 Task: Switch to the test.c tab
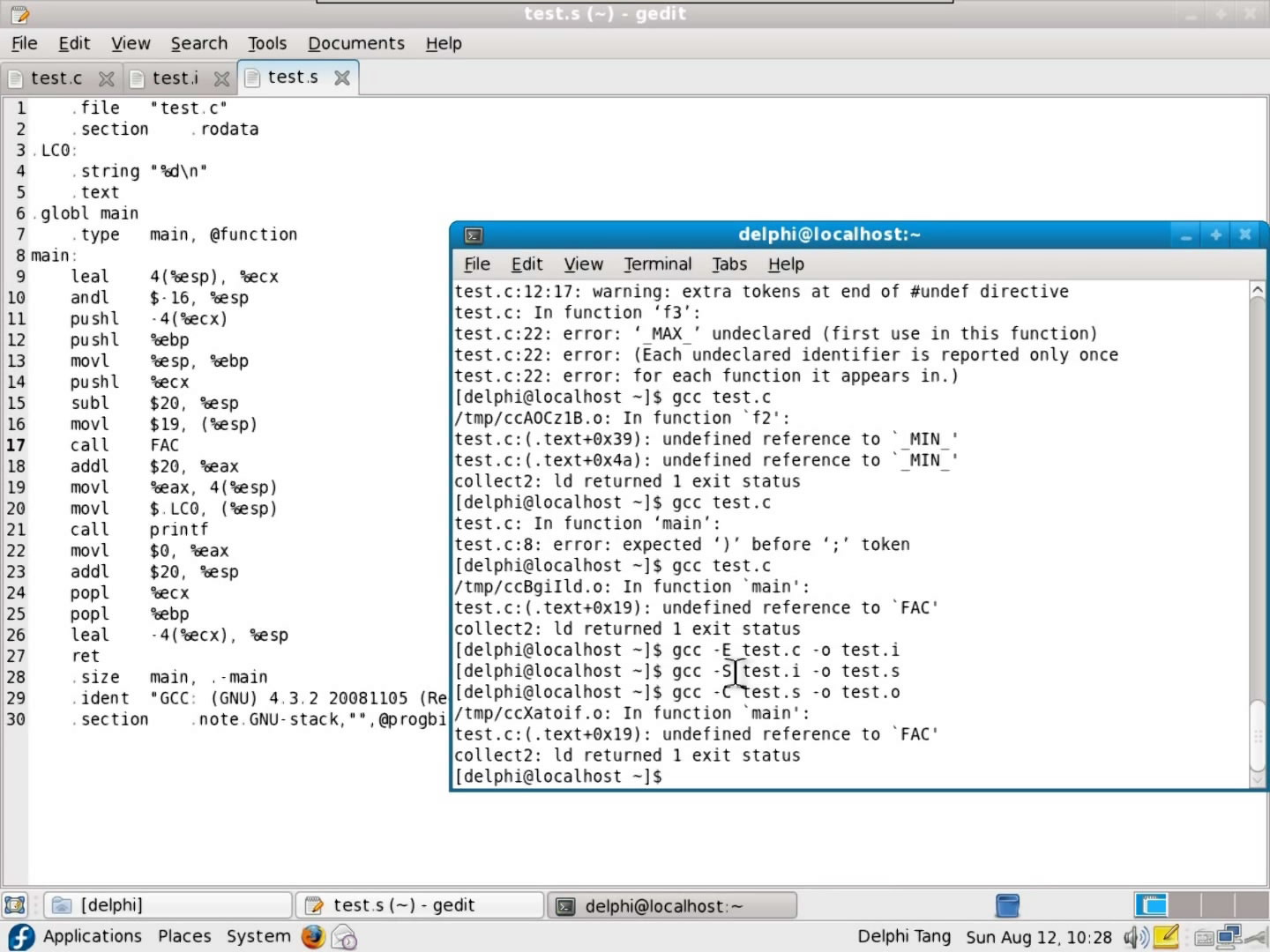(56, 78)
